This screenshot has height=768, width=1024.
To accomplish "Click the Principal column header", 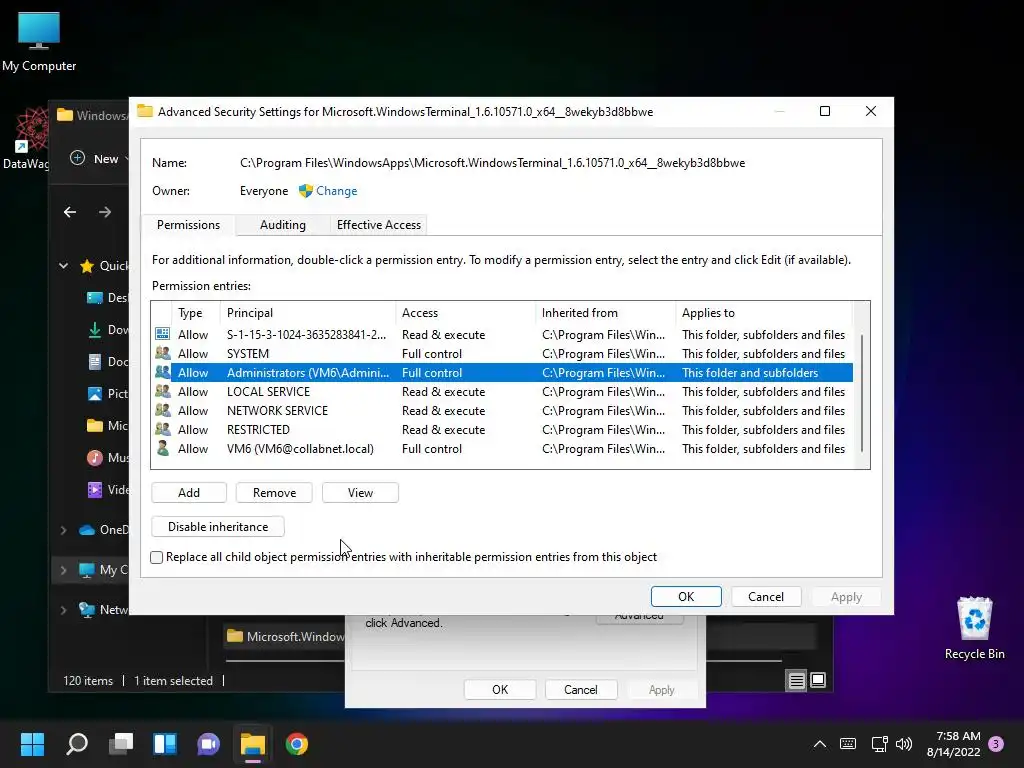I will (308, 313).
